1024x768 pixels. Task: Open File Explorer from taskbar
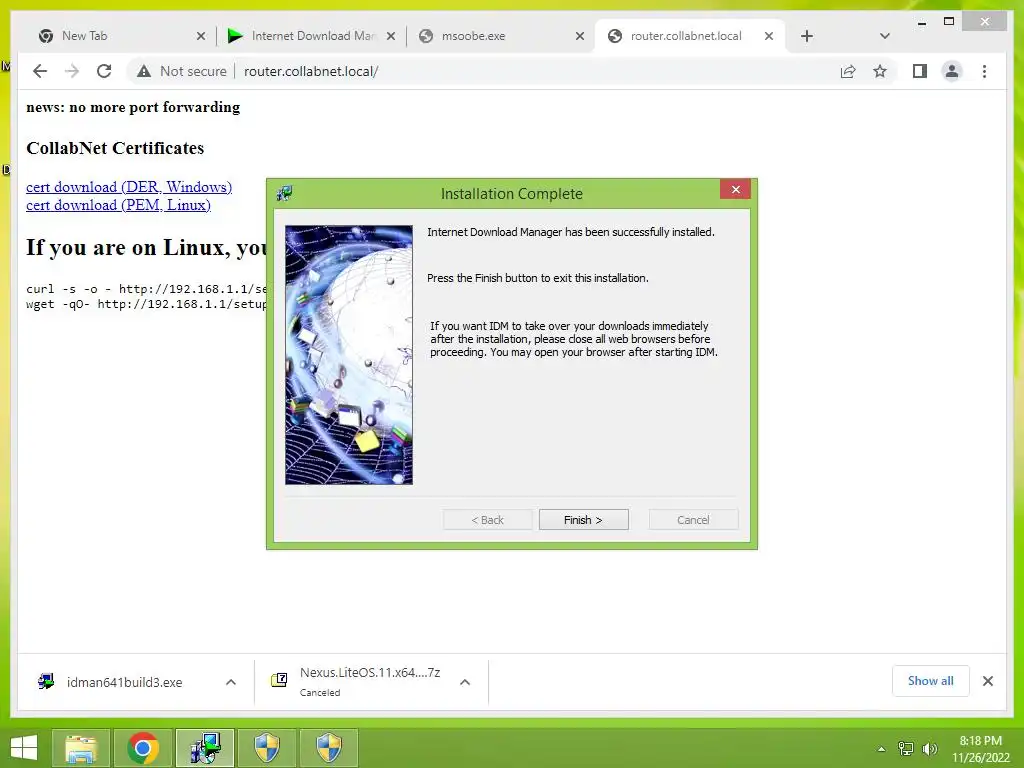pyautogui.click(x=80, y=748)
